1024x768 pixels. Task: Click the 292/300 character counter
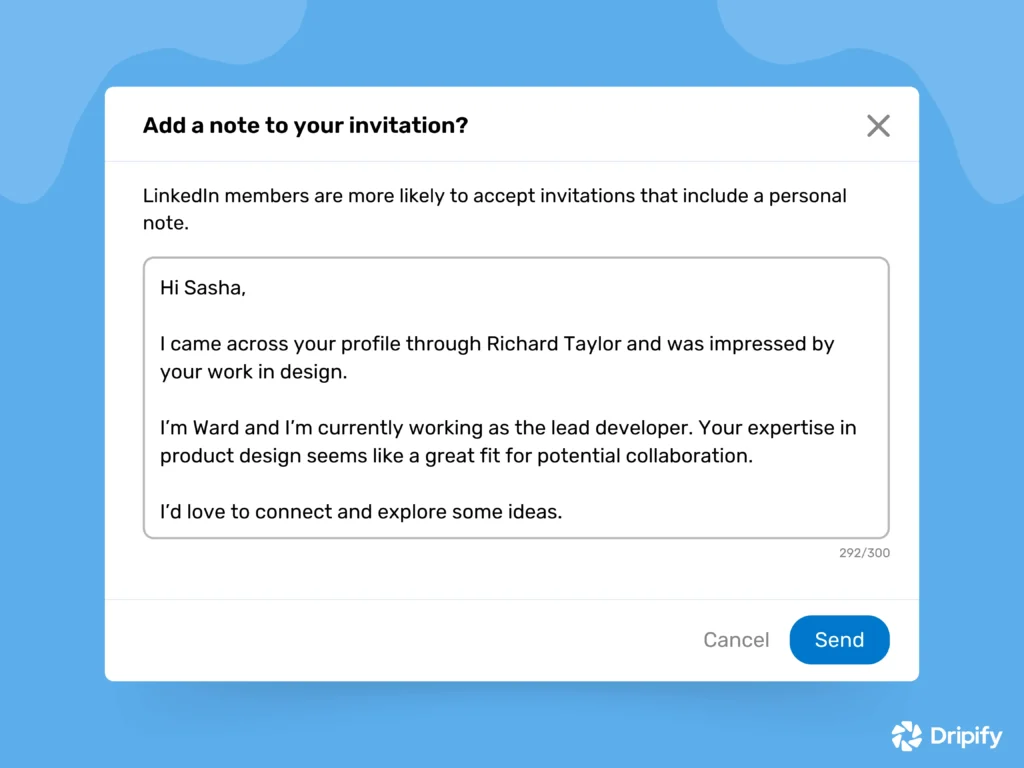(x=864, y=552)
